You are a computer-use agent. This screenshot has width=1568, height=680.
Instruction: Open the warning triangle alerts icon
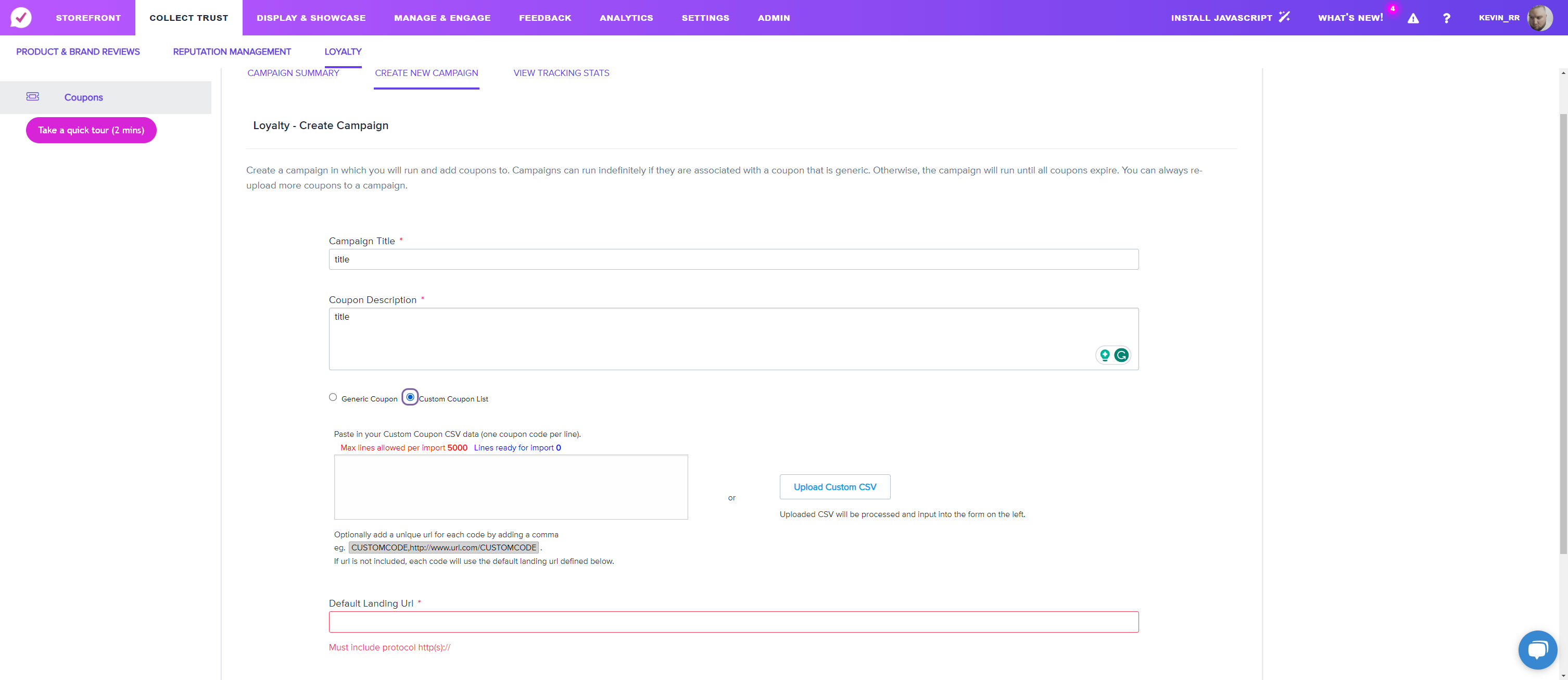coord(1413,18)
